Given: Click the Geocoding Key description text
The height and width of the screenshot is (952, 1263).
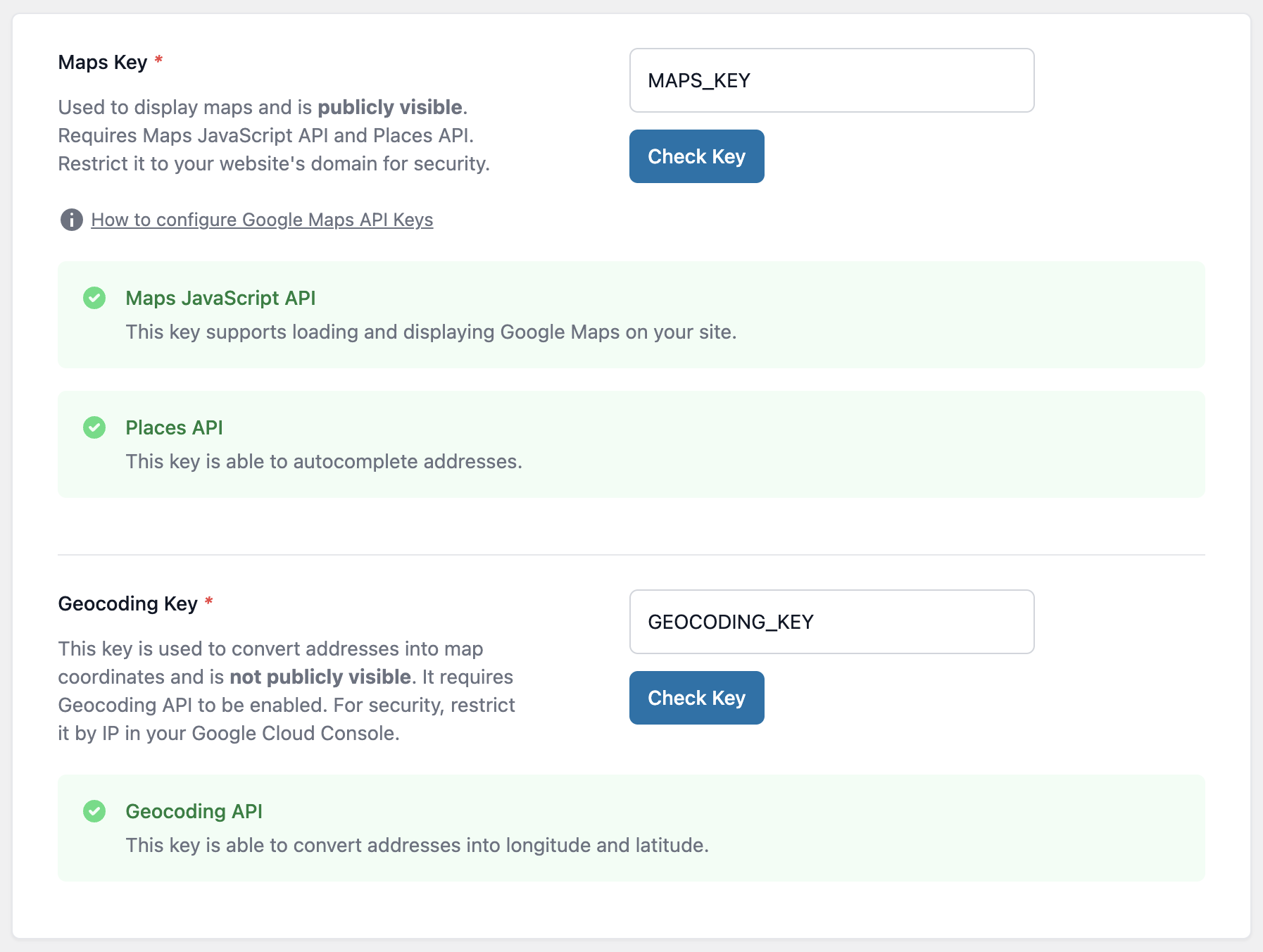Looking at the screenshot, I should pyautogui.click(x=286, y=691).
